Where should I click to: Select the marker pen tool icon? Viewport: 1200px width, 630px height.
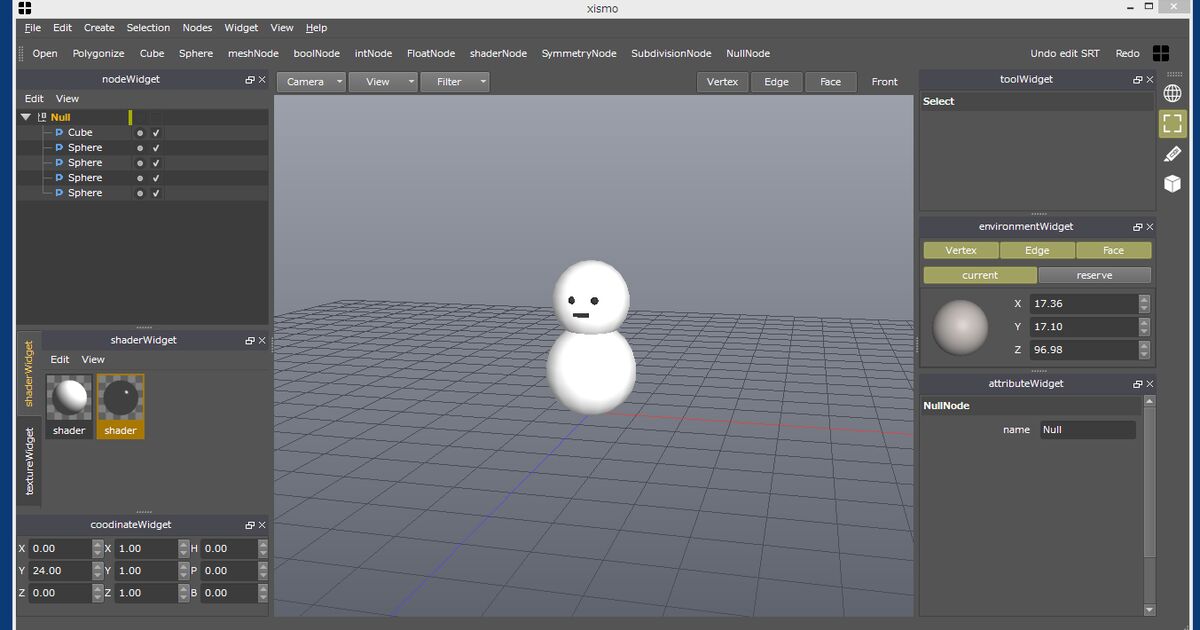point(1172,154)
